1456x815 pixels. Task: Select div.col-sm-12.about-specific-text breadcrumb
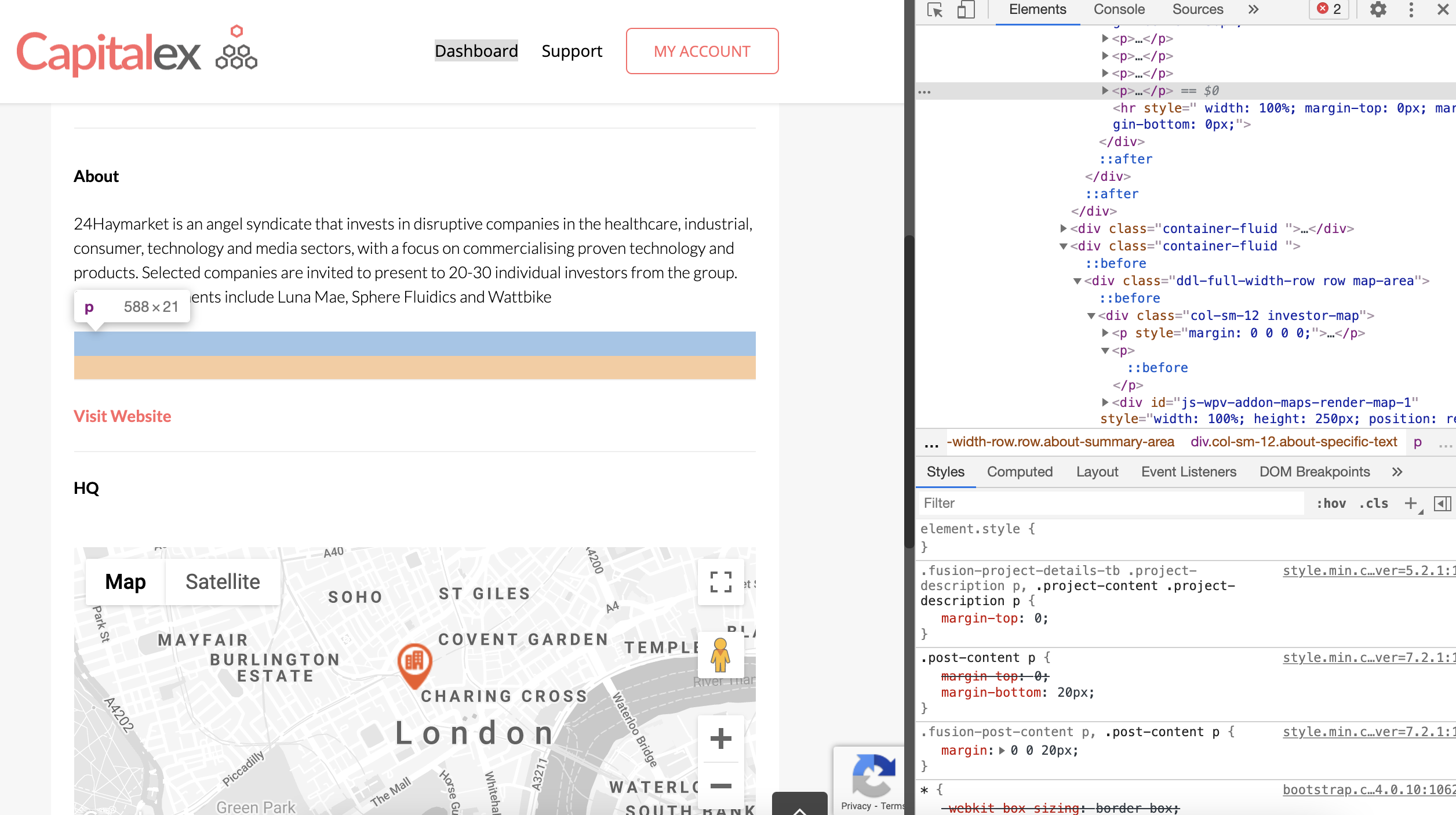coord(1294,442)
